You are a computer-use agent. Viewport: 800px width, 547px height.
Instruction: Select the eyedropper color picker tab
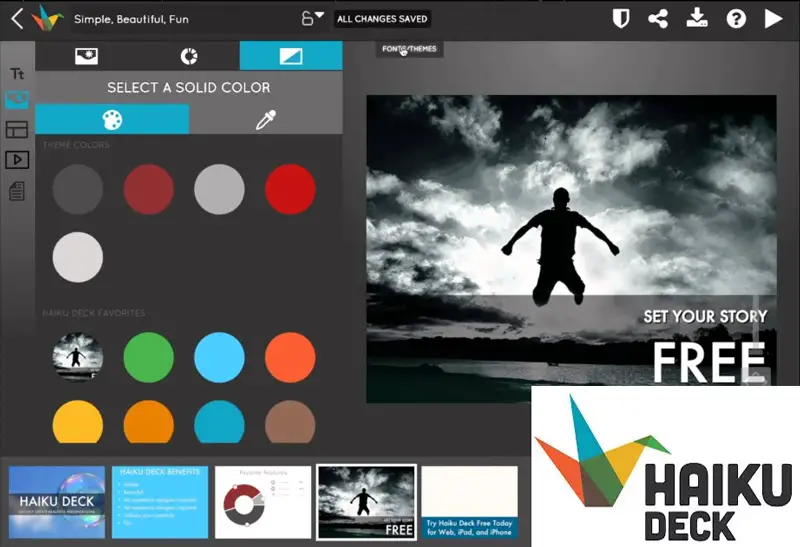(x=266, y=120)
